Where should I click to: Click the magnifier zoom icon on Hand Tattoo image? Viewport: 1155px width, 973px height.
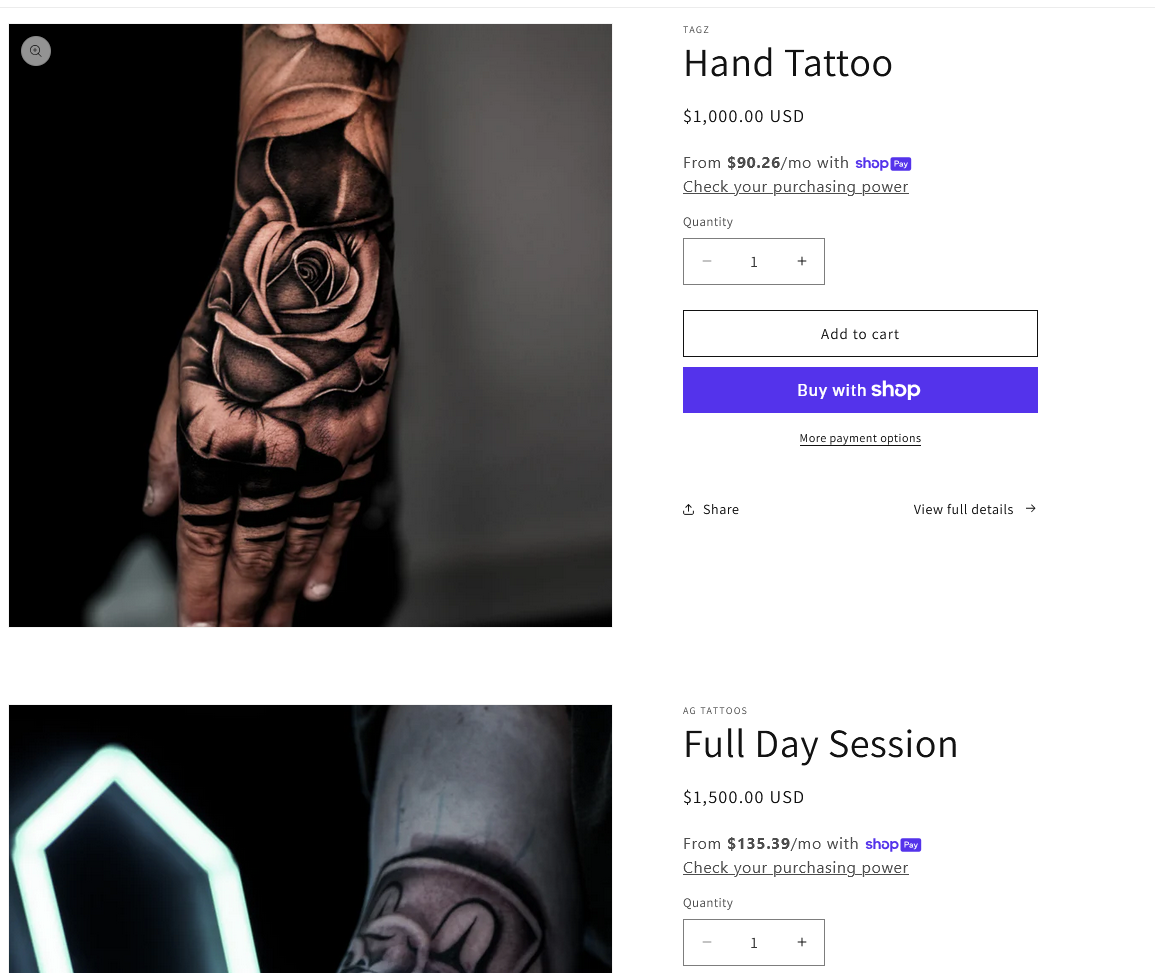coord(35,51)
